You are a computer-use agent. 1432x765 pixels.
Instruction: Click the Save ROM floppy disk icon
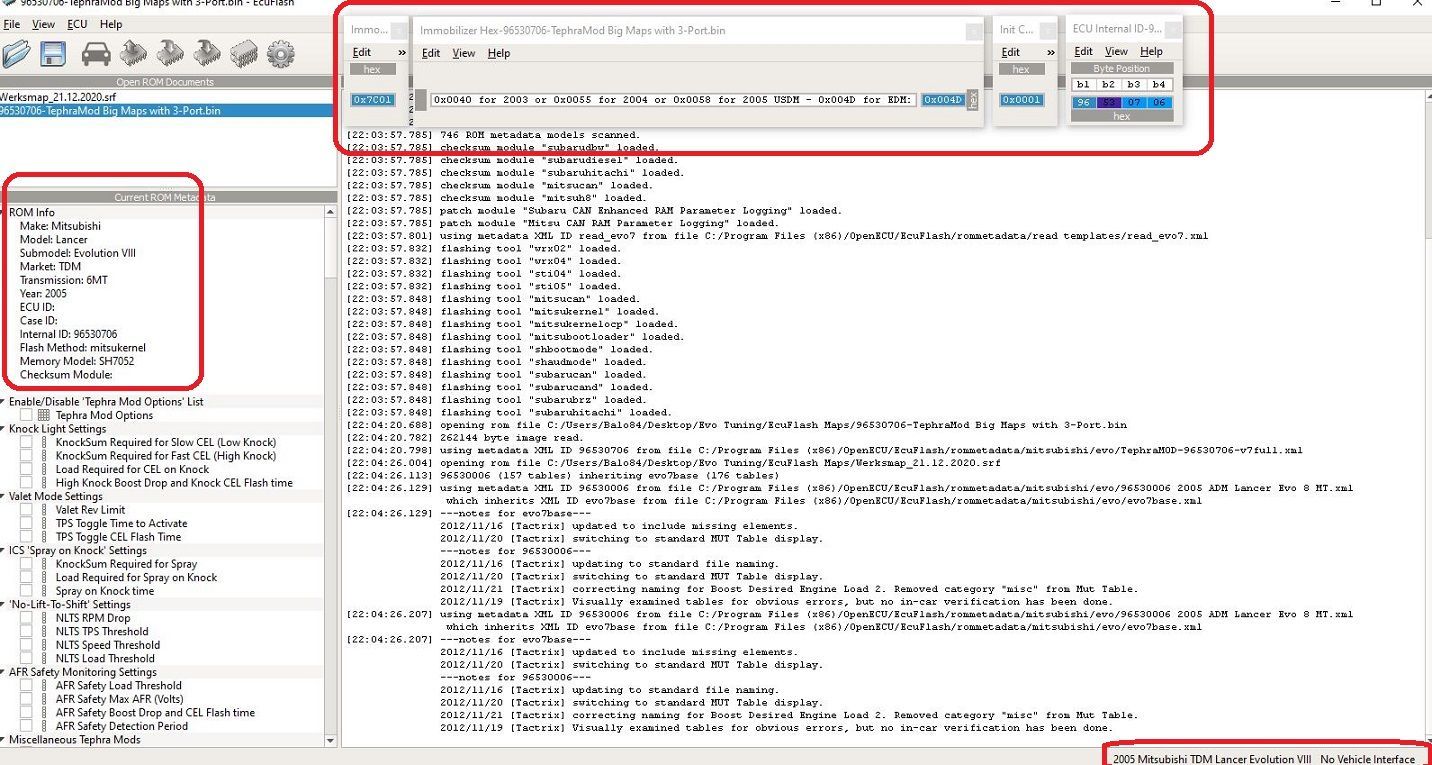coord(53,54)
